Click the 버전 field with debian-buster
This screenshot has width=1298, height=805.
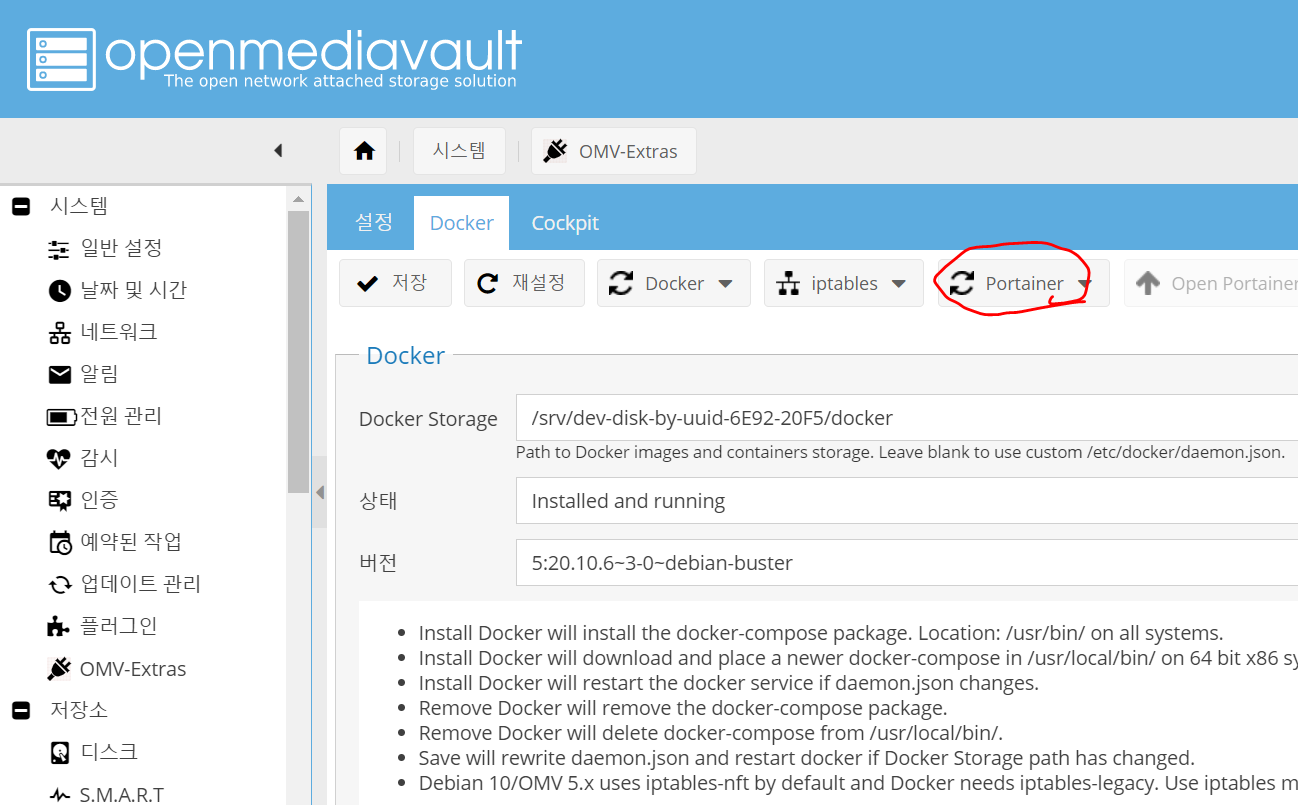[x=907, y=563]
